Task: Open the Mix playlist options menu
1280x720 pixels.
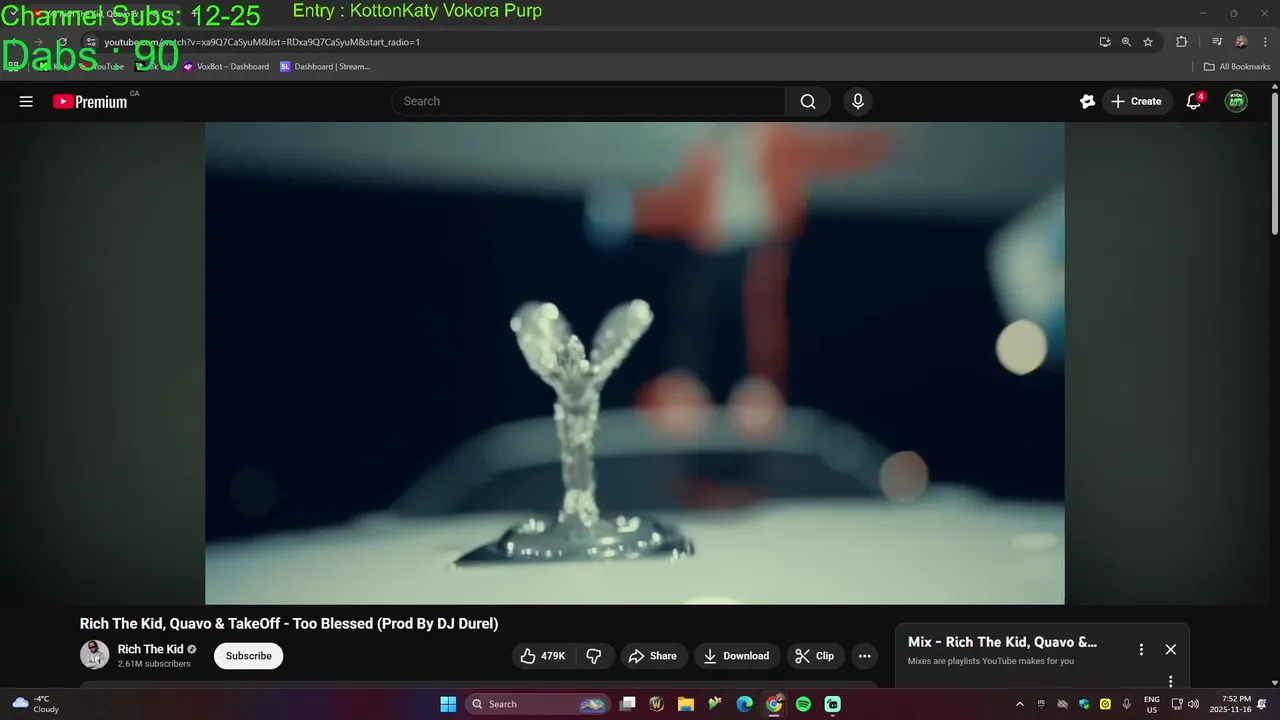Action: [x=1141, y=649]
